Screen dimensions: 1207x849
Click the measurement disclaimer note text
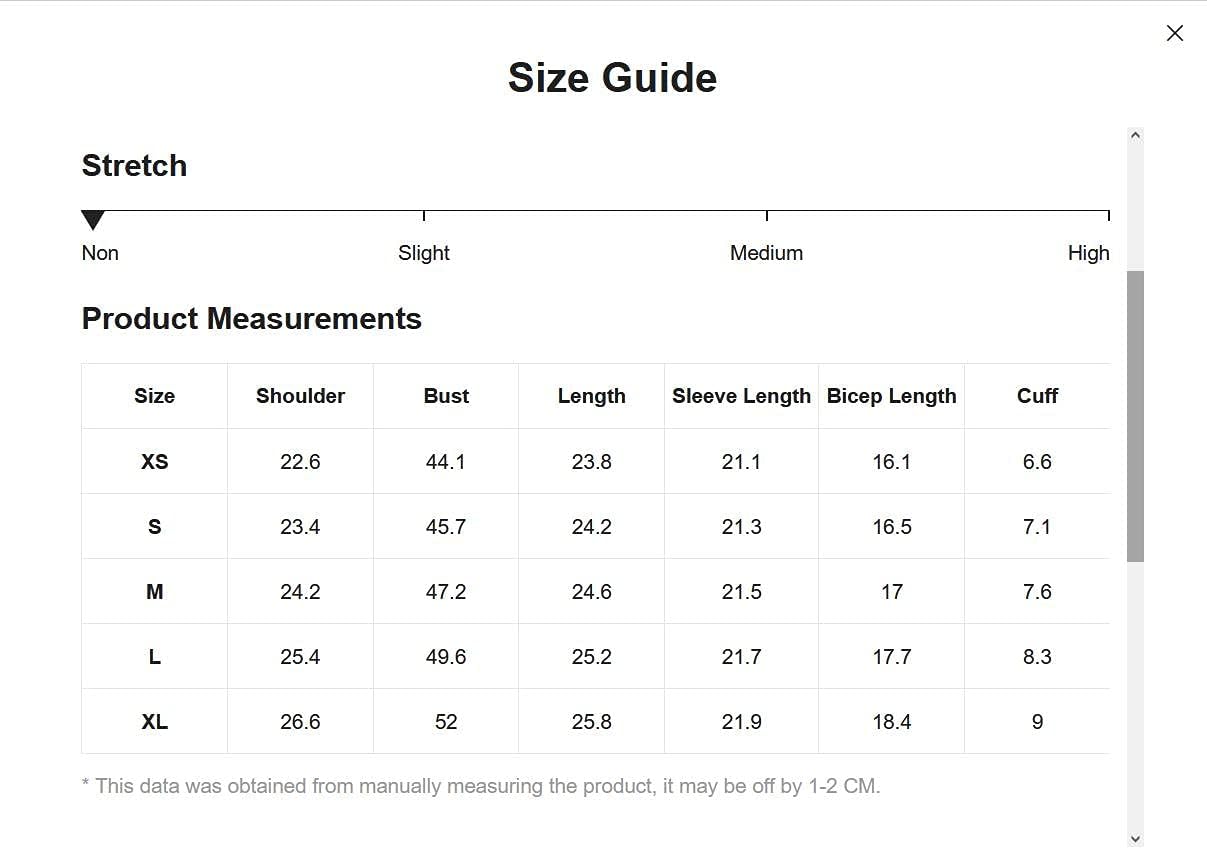pyautogui.click(x=481, y=786)
